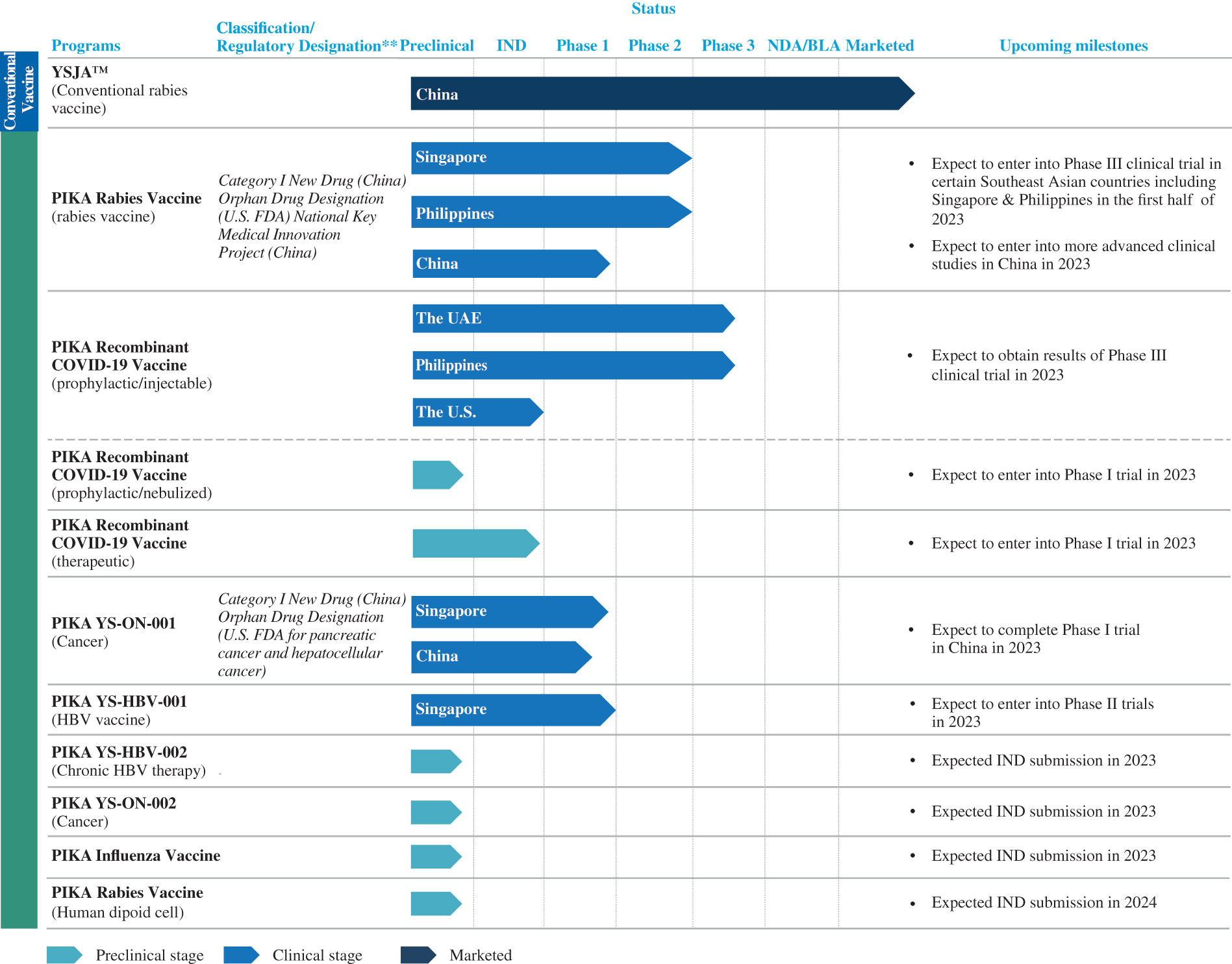Click YS-HBV-002 IND submission 2023 milestone

click(1044, 760)
